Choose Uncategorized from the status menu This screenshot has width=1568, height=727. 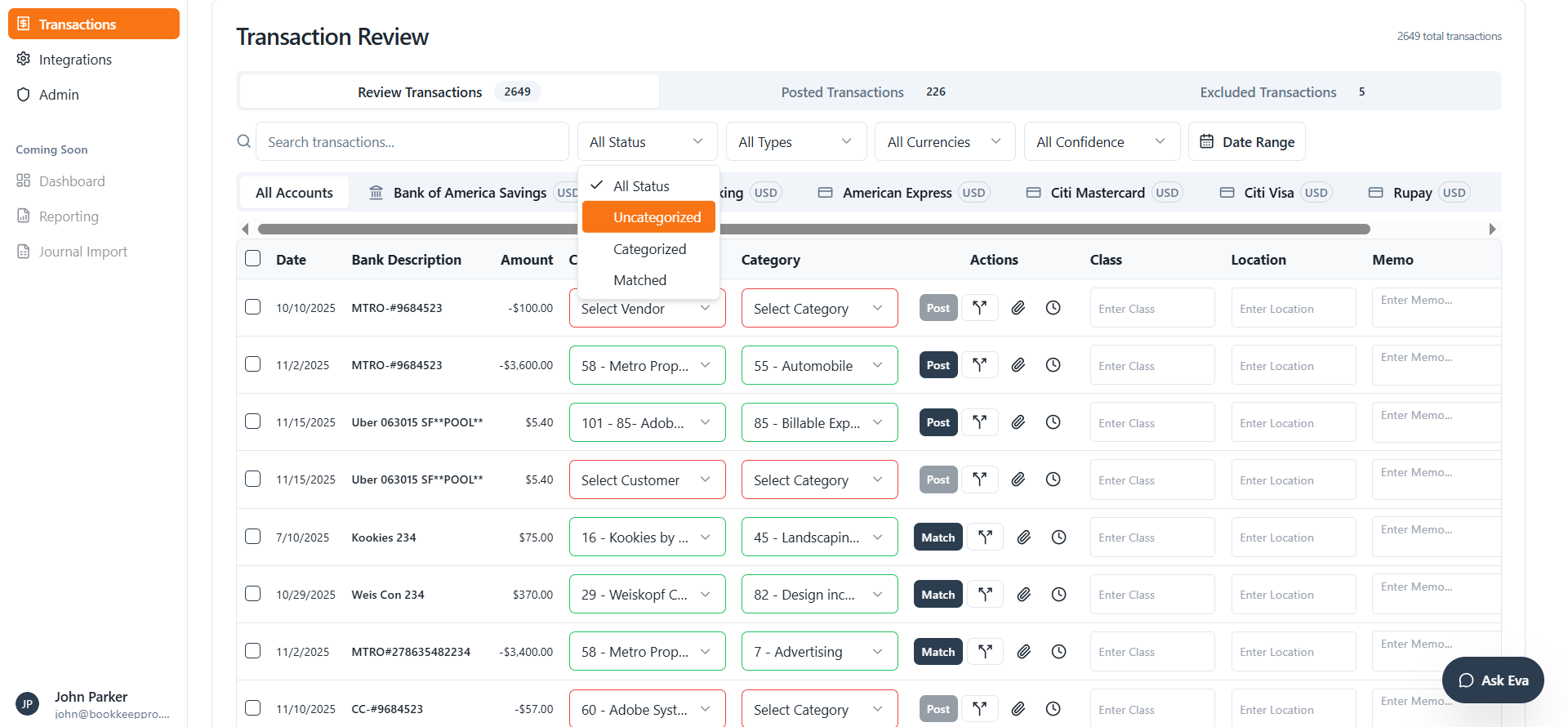point(649,217)
